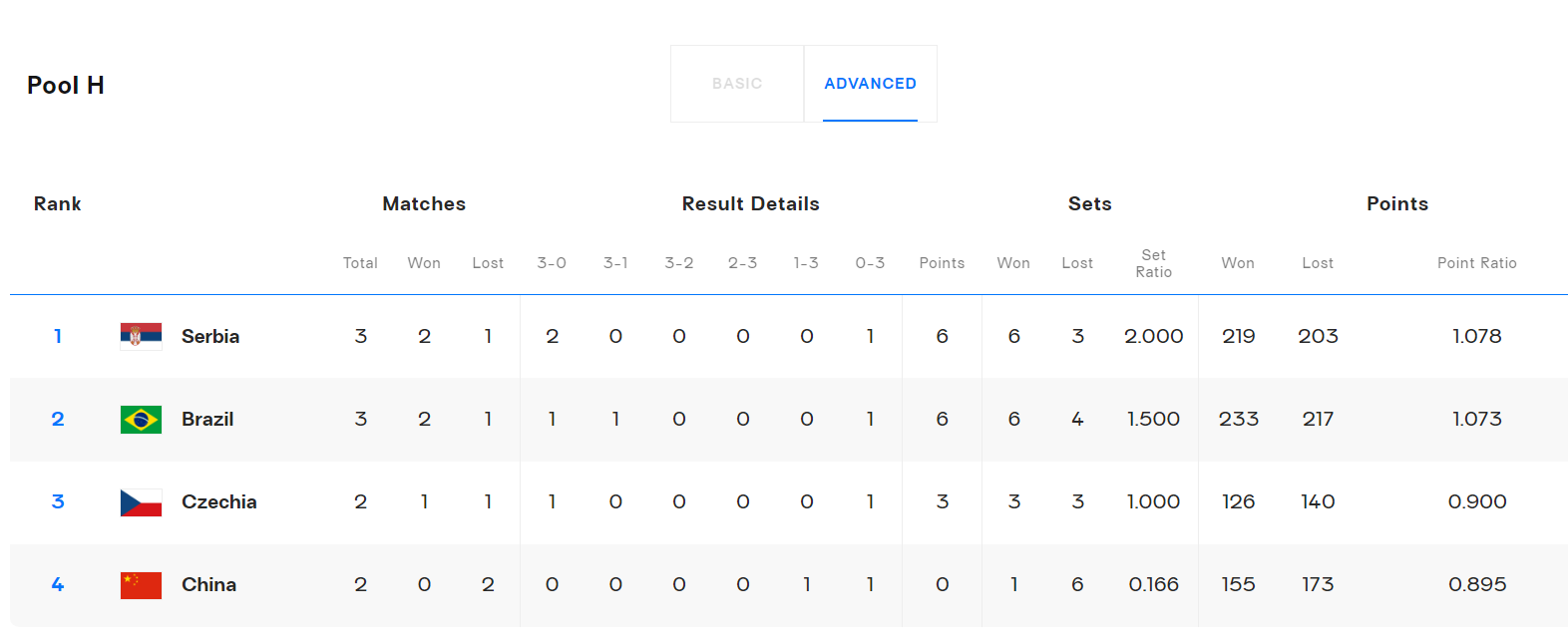Open the Czechia team link
1568x644 pixels.
[x=218, y=502]
